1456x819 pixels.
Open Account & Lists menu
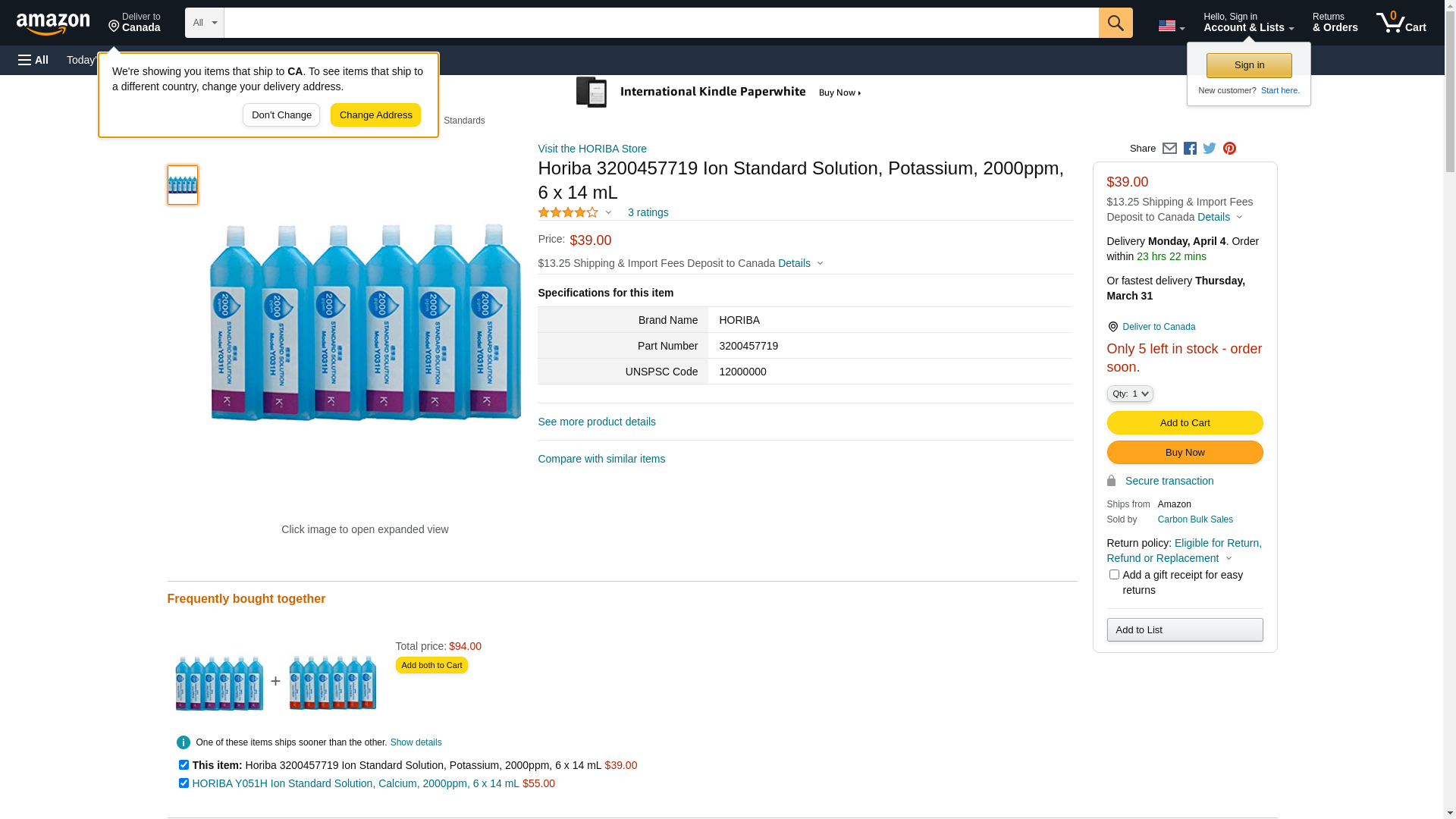click(1248, 23)
